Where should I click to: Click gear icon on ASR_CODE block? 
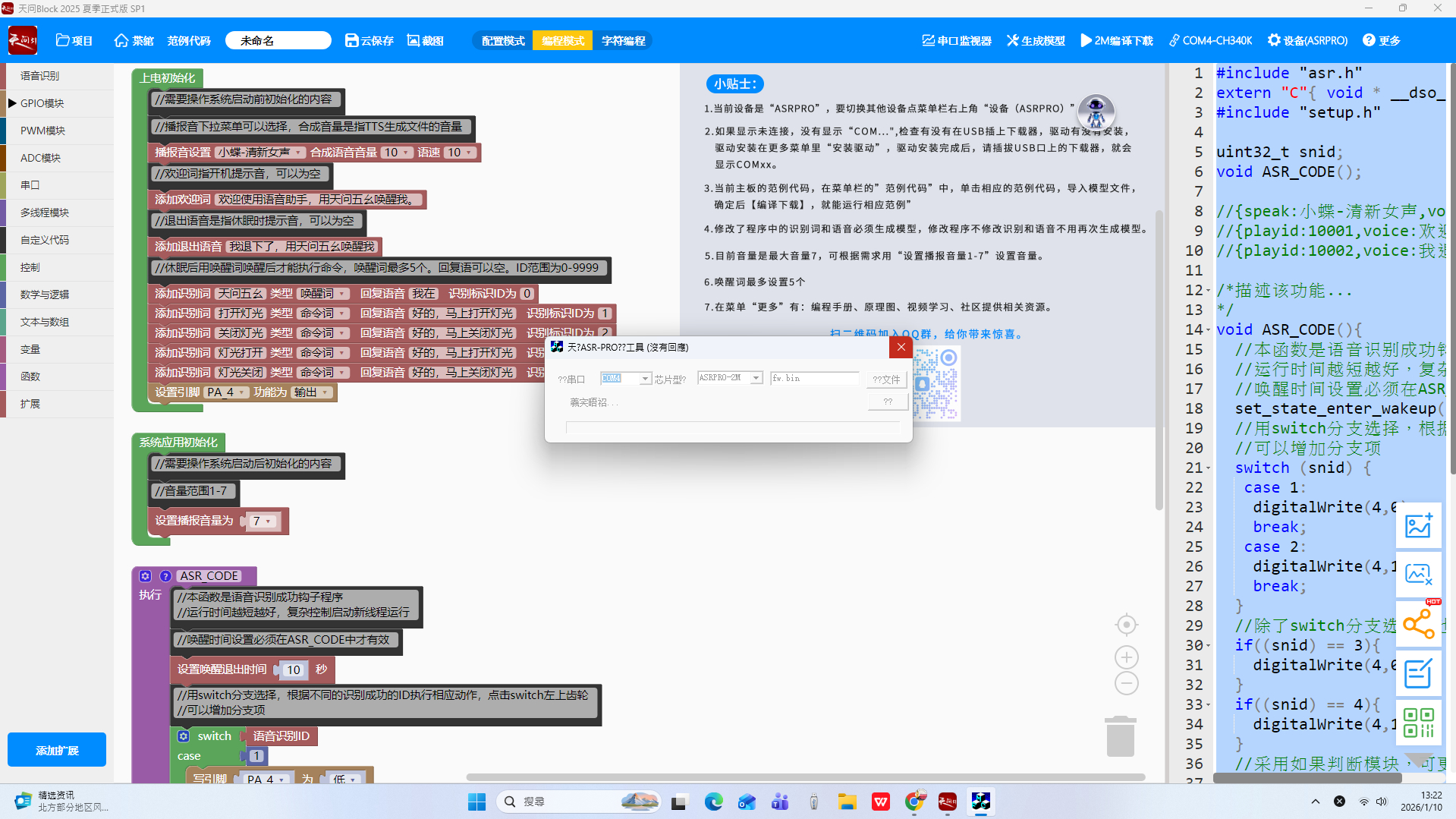point(146,576)
